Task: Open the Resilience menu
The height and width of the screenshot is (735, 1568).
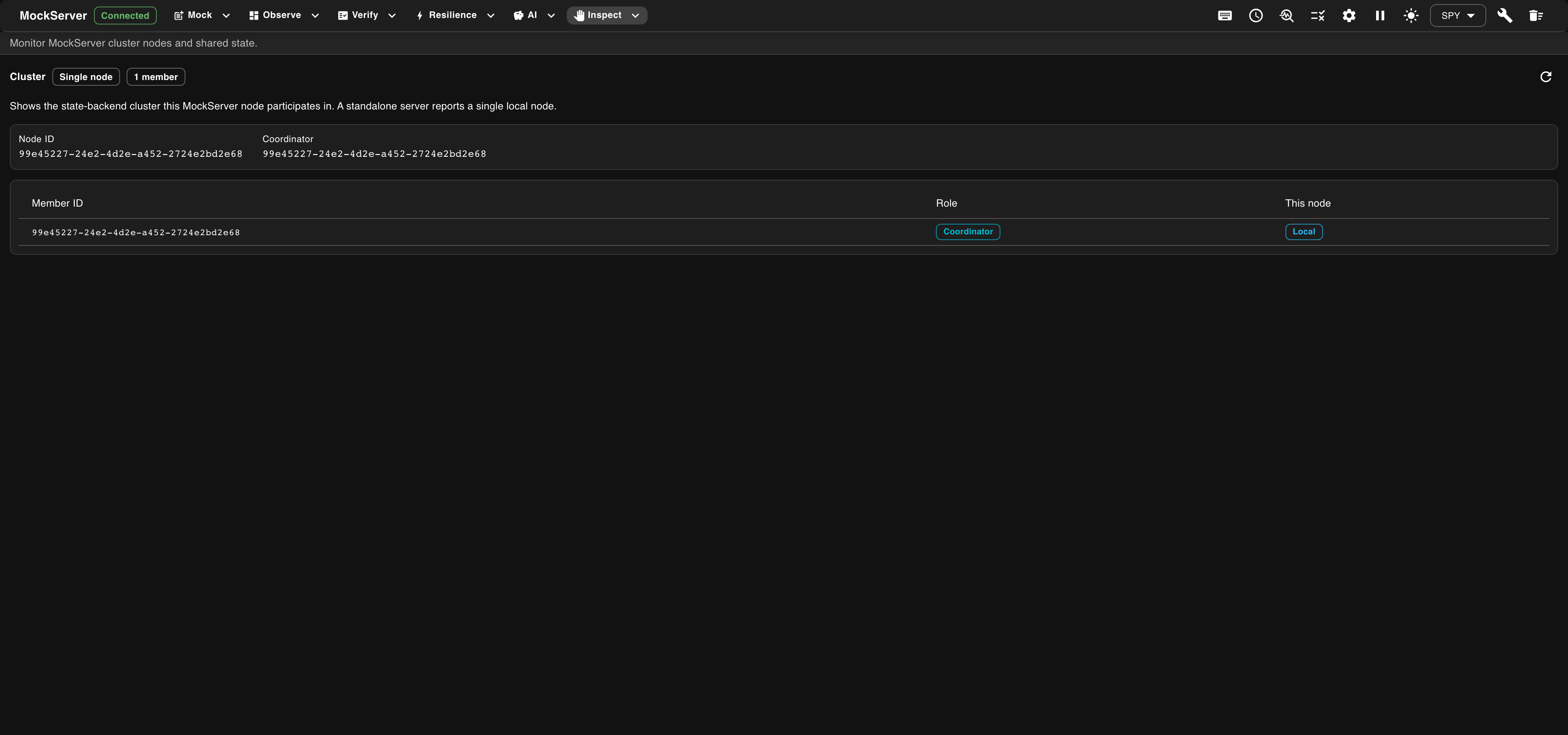Action: tap(455, 15)
